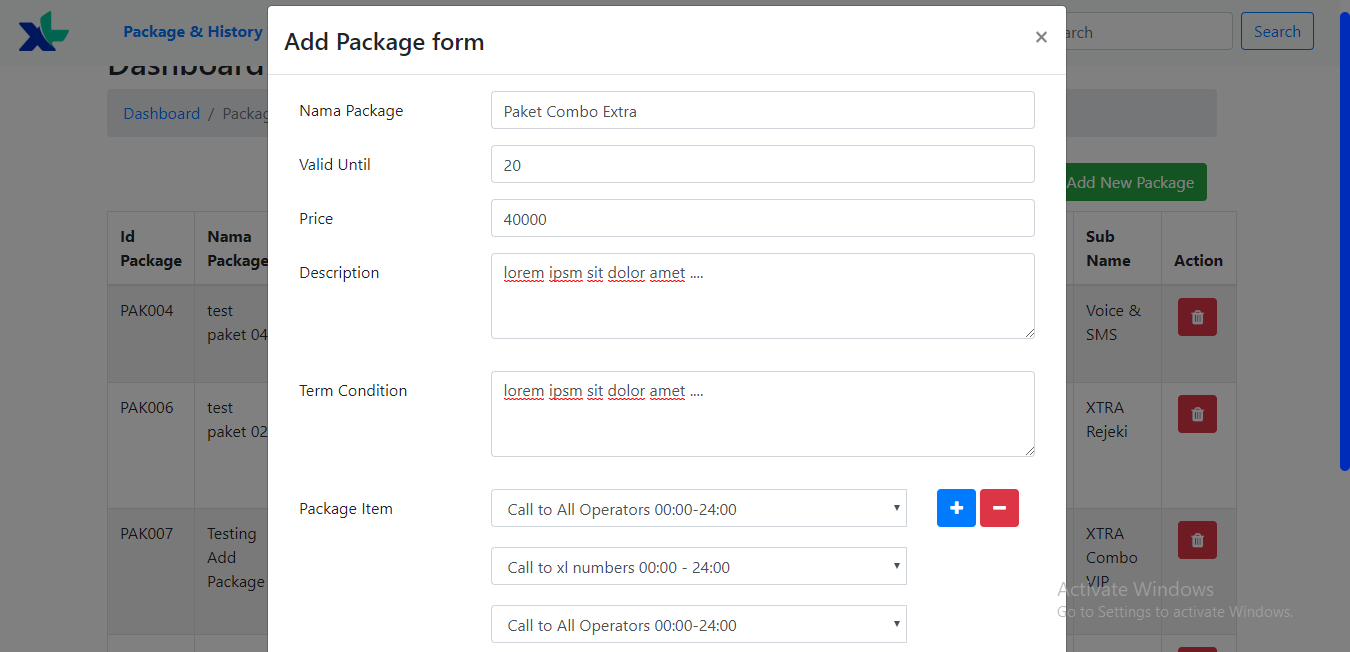Select the Valid Until field
Viewport: 1350px width, 652px height.
tap(762, 164)
